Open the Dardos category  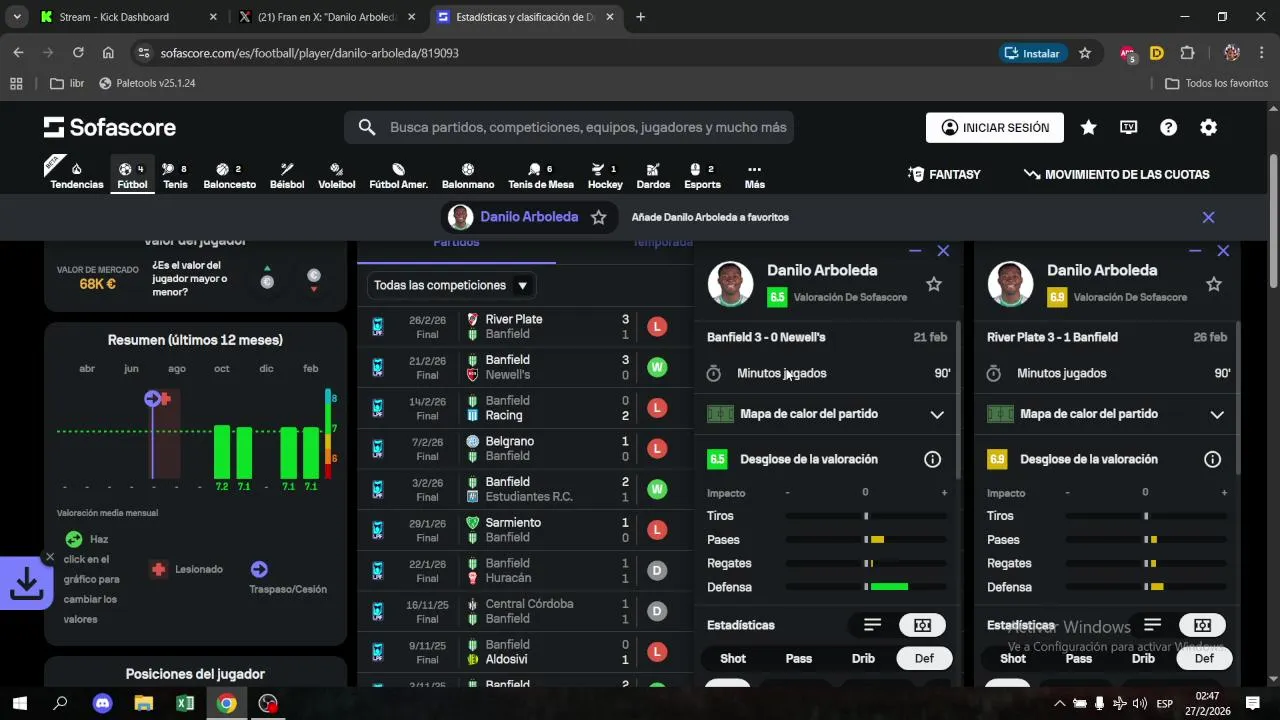[x=653, y=176]
